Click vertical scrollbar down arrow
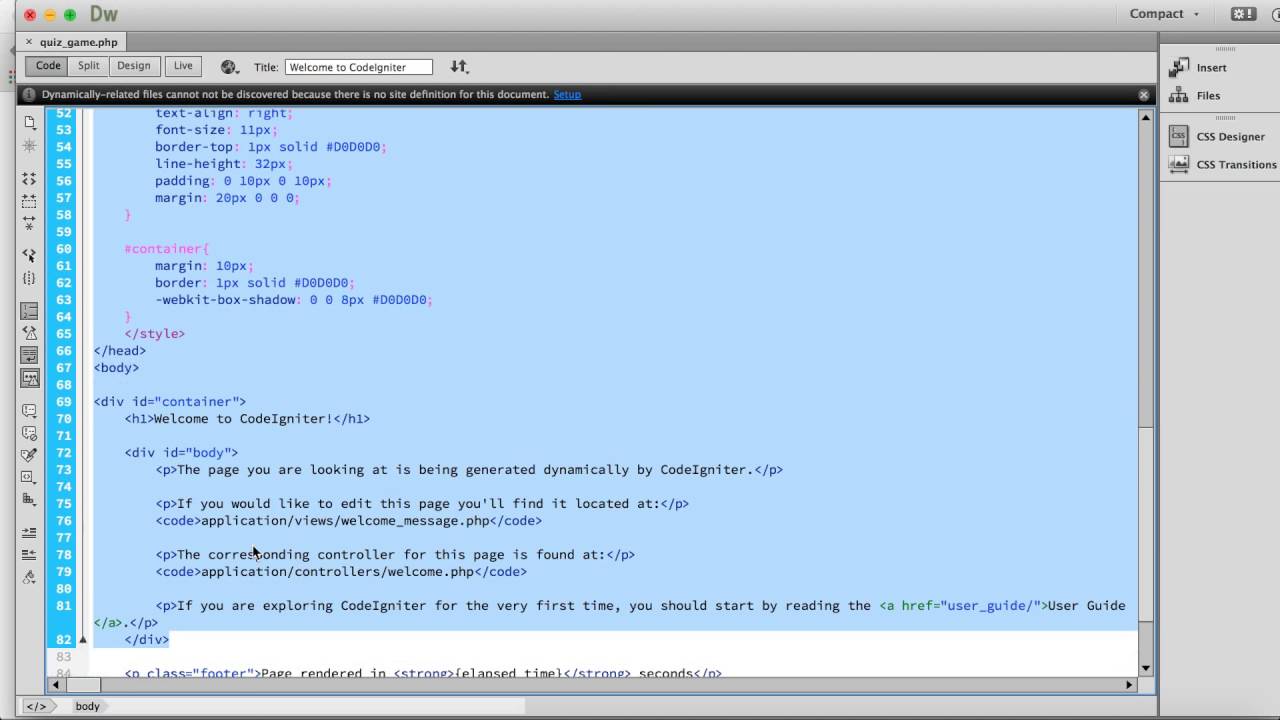This screenshot has height=720, width=1280. tap(1146, 668)
